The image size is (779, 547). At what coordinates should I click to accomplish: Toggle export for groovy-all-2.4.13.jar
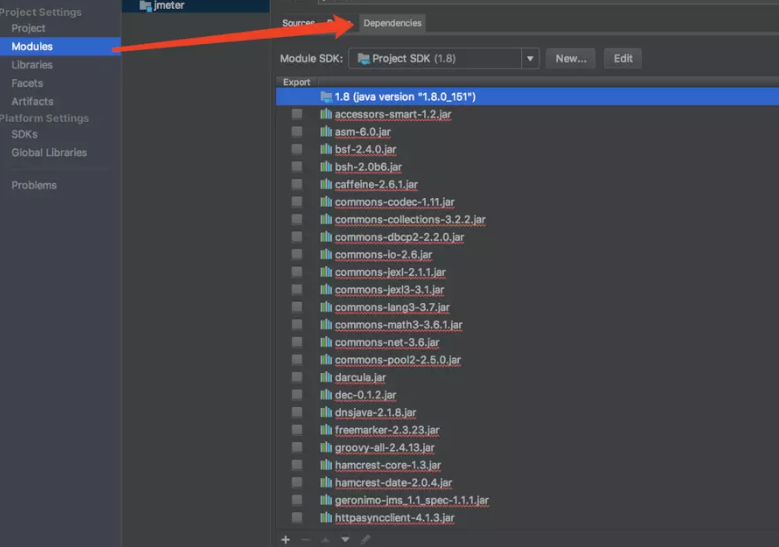pyautogui.click(x=297, y=447)
